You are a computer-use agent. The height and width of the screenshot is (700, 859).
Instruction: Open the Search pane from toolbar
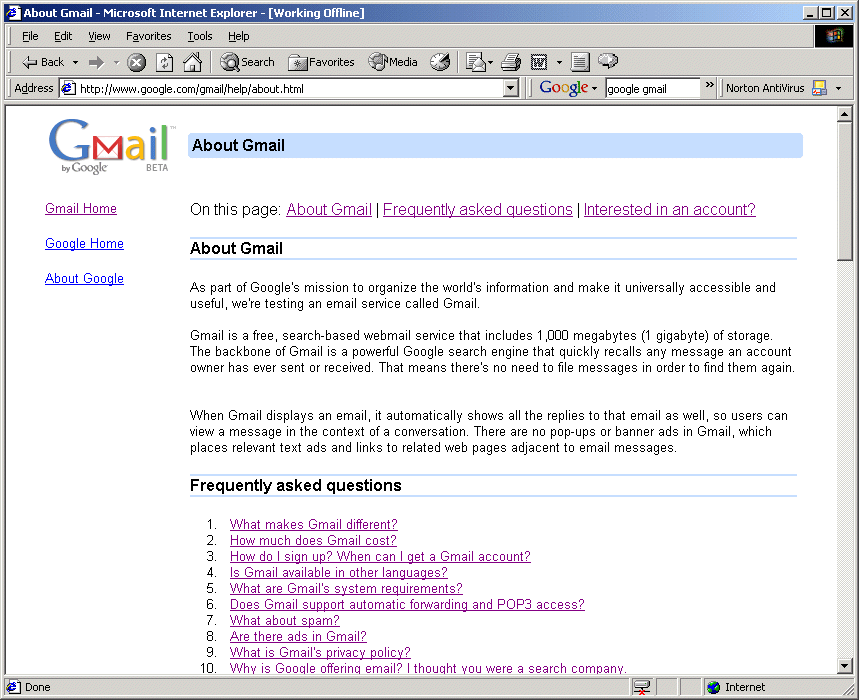247,62
